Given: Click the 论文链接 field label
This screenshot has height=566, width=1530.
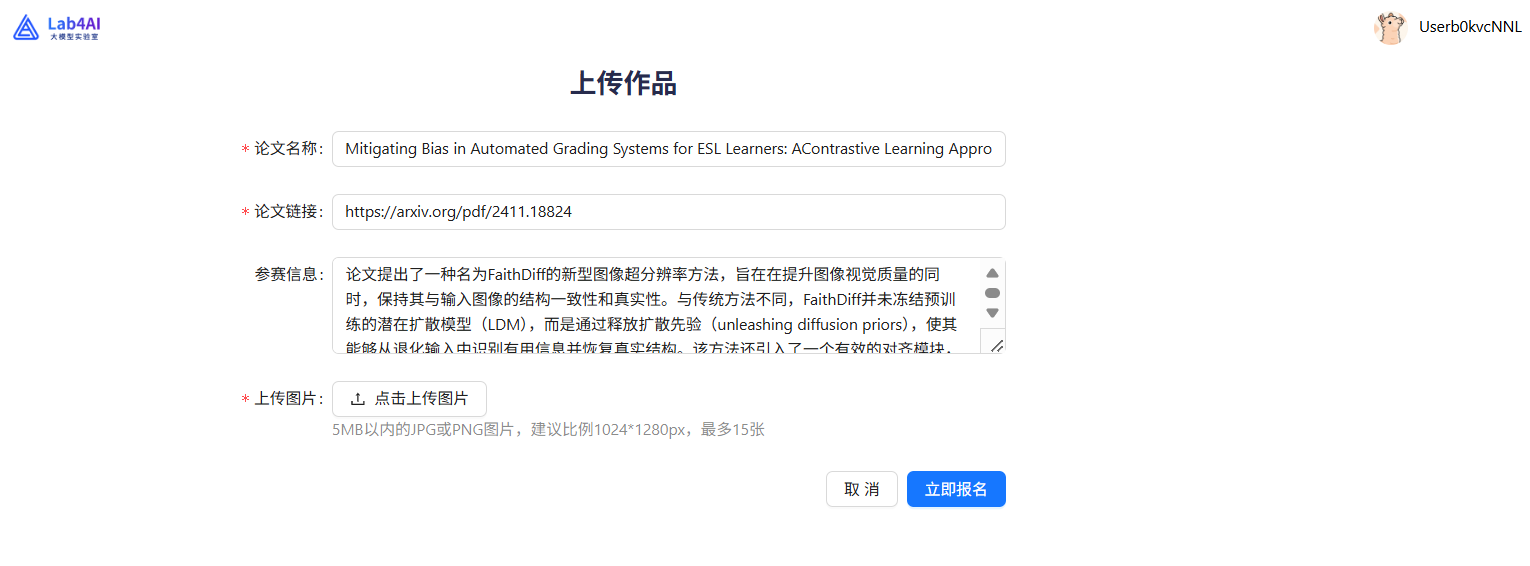Looking at the screenshot, I should 287,212.
